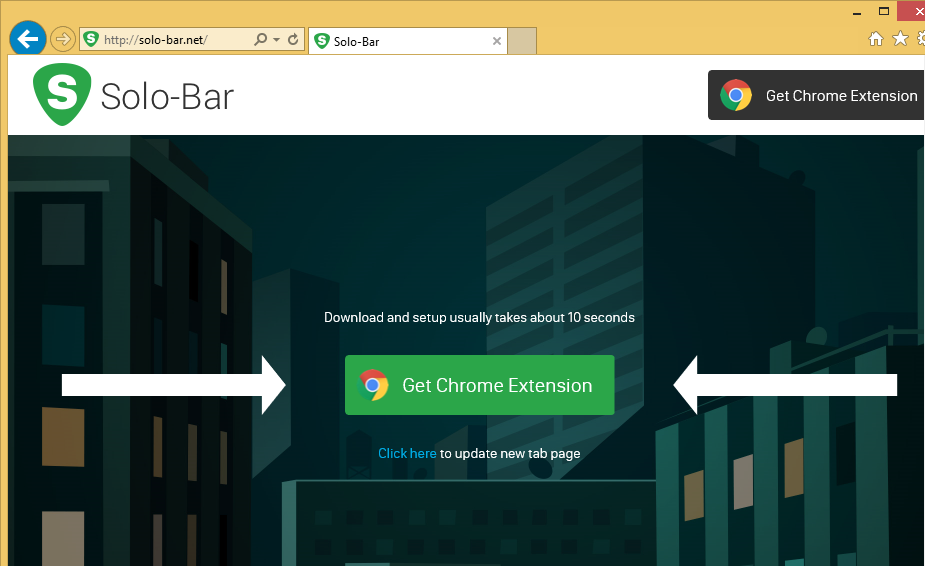Go to the browser Home page
The width and height of the screenshot is (925, 566).
coord(876,39)
